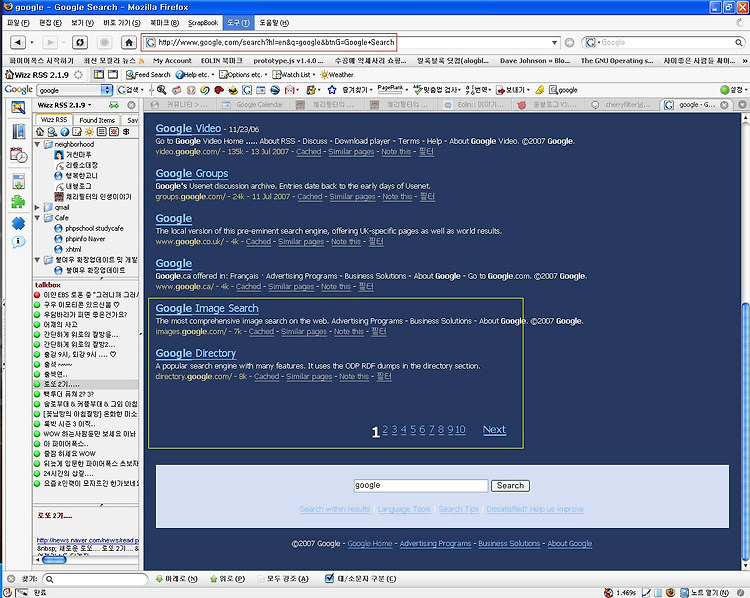Viewport: 750px width, 598px height.
Task: Open the 파일(F) menu
Action: (x=18, y=22)
